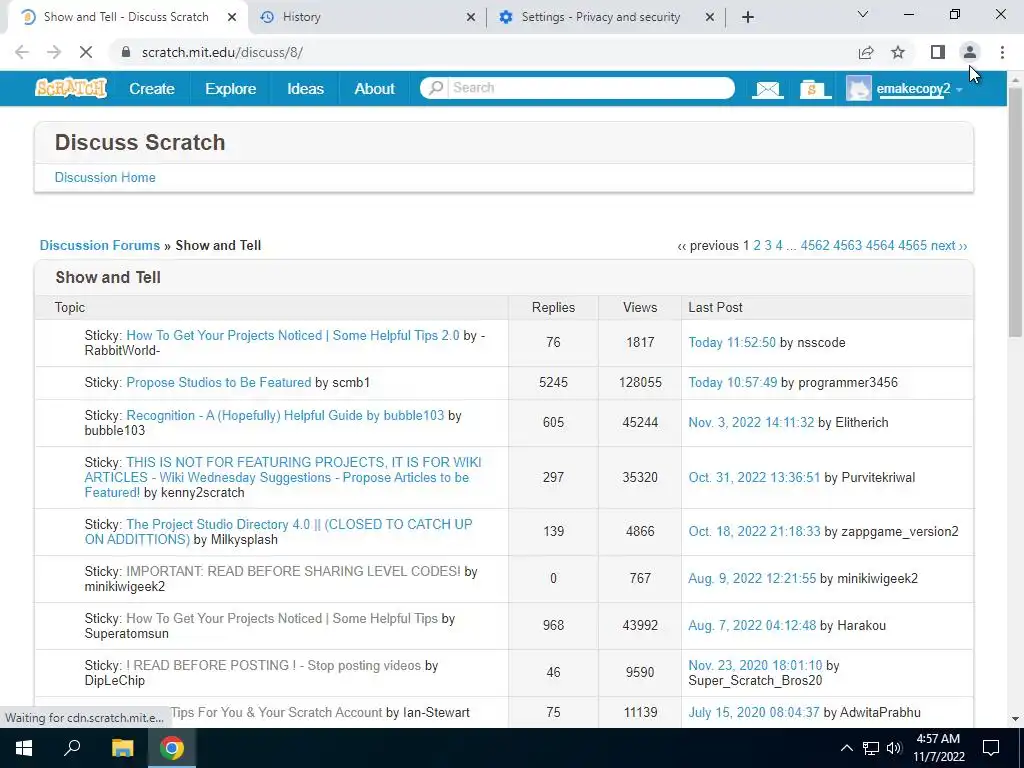Open the Chrome profile icon
The width and height of the screenshot is (1024, 768).
[x=970, y=52]
